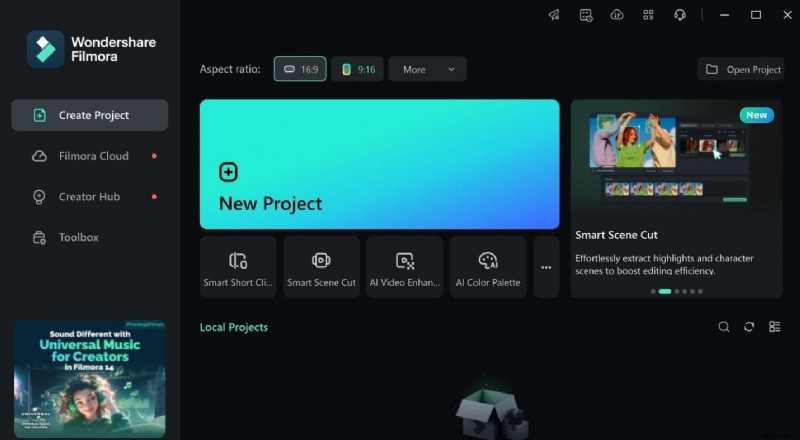Click the Smart Scene Cut preview thumbnail
The height and width of the screenshot is (440, 800).
[x=669, y=158]
